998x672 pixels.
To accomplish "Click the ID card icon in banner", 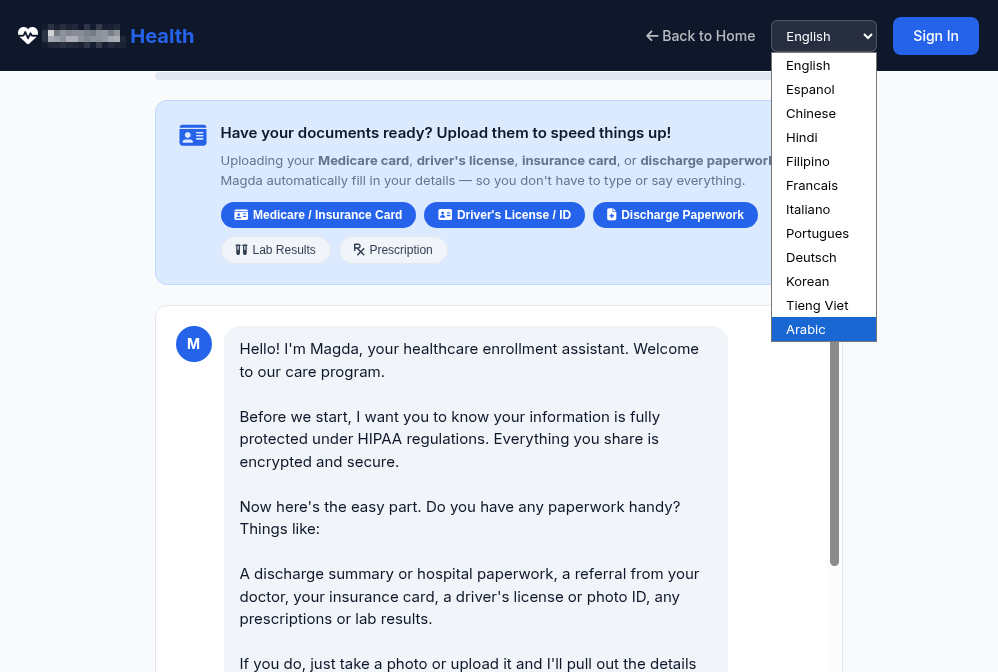I will 193,135.
